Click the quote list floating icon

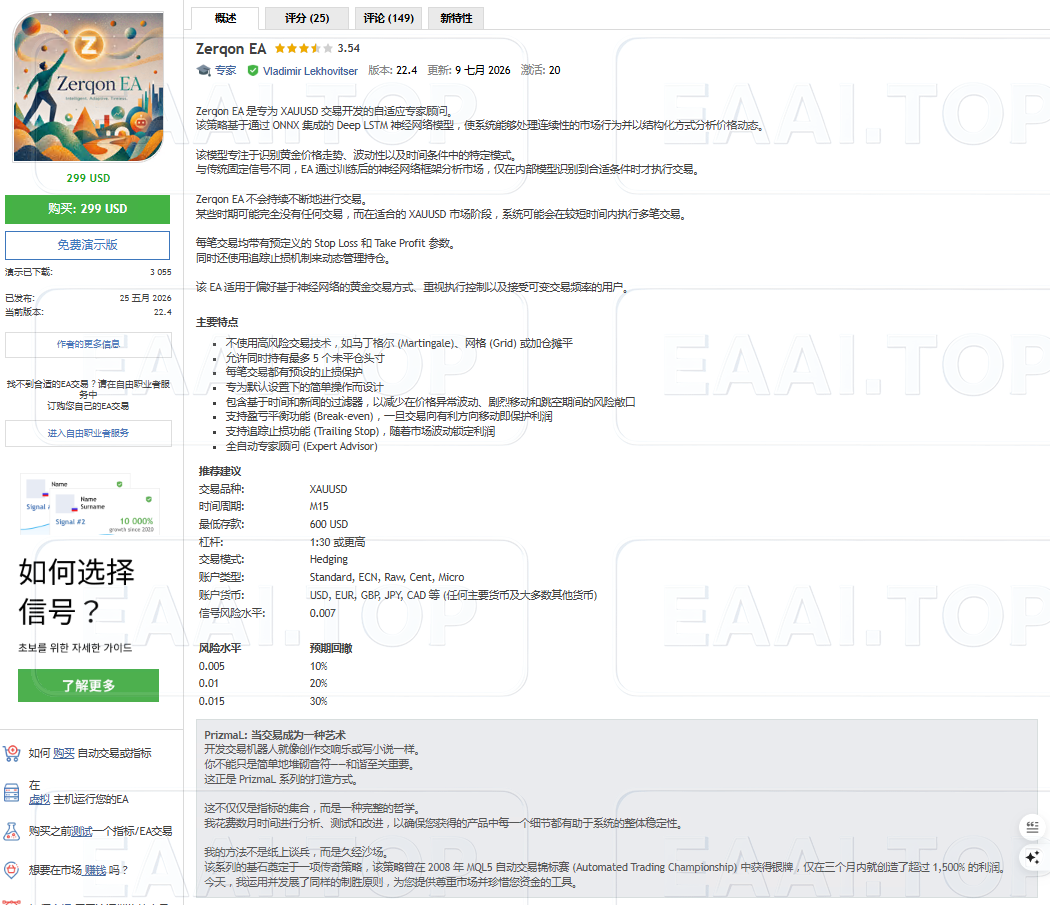pyautogui.click(x=1032, y=828)
